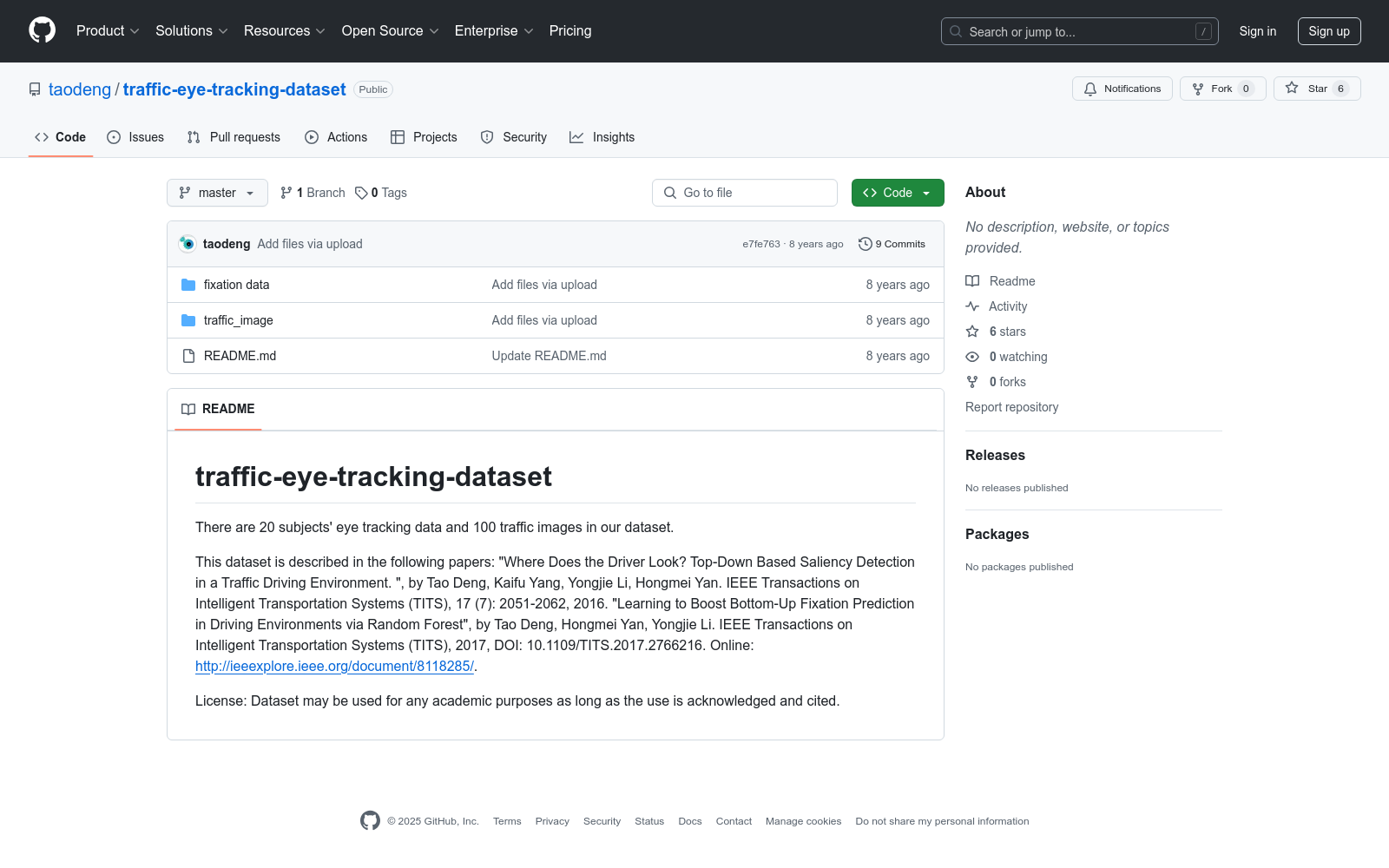Click the Sign in link
The width and height of the screenshot is (1389, 868).
point(1258,31)
